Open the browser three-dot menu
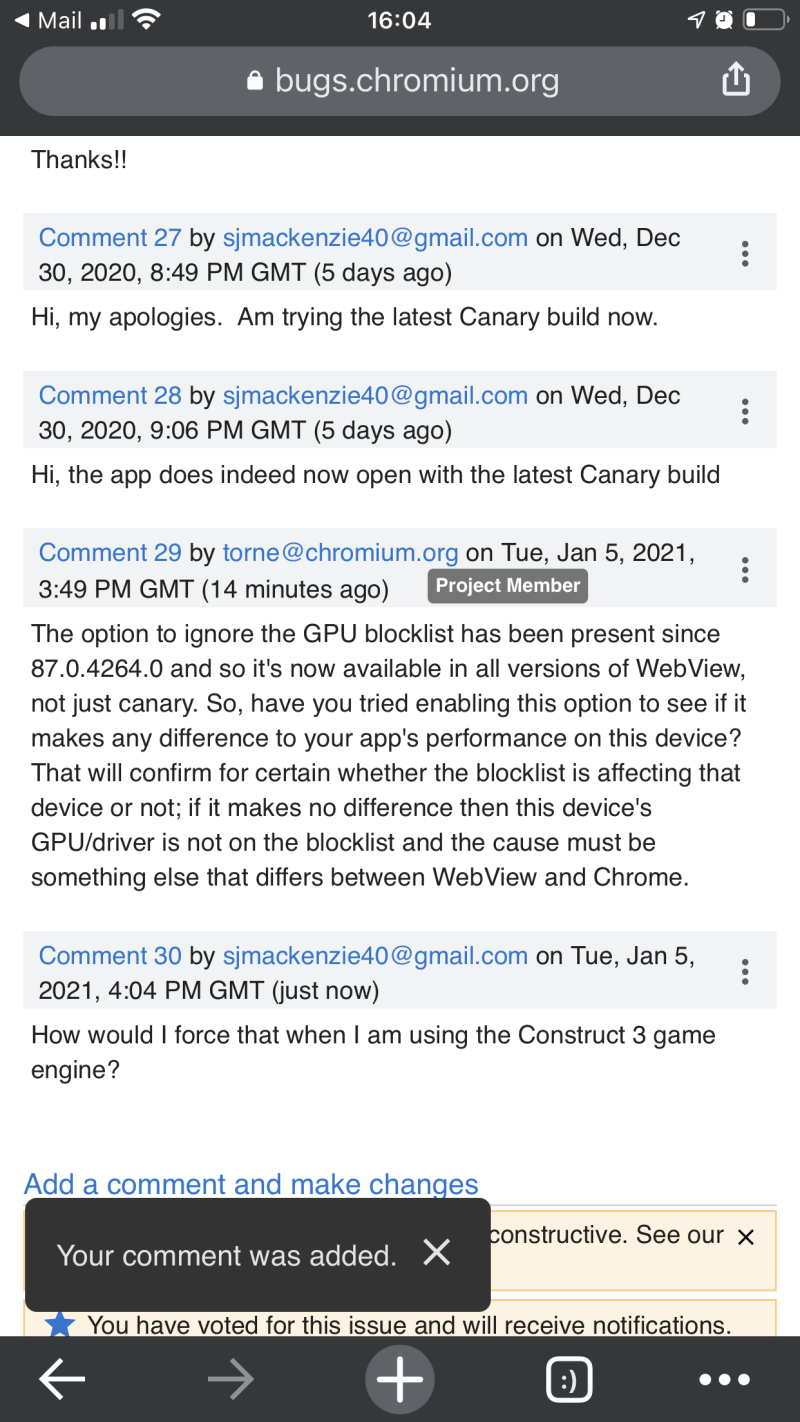The height and width of the screenshot is (1422, 800). pyautogui.click(x=724, y=1379)
